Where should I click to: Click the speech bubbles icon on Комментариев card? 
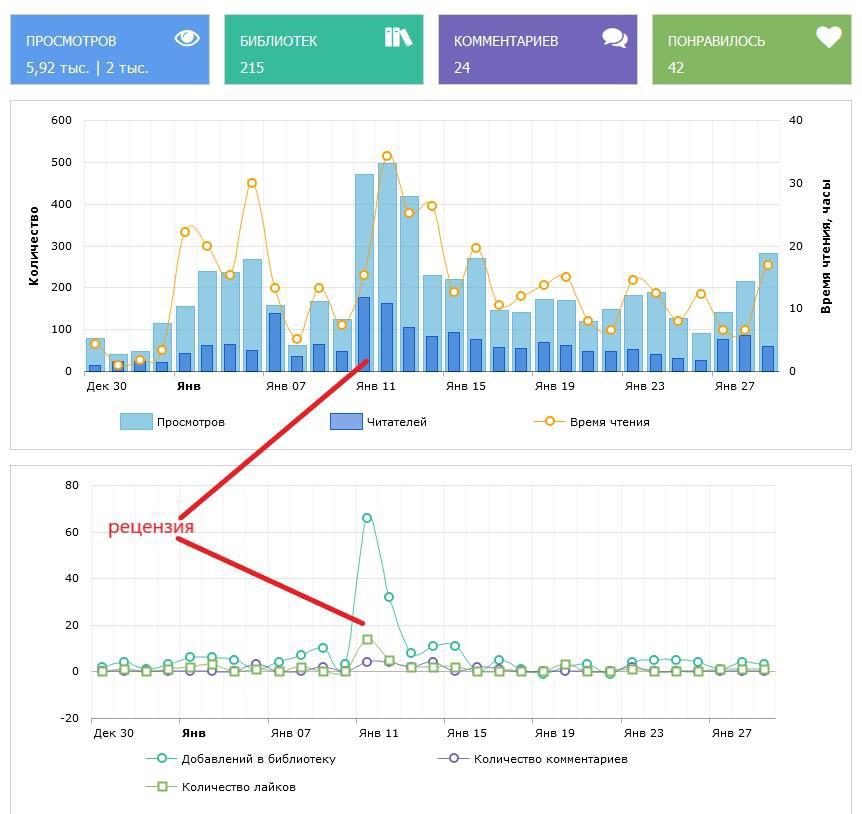(615, 38)
